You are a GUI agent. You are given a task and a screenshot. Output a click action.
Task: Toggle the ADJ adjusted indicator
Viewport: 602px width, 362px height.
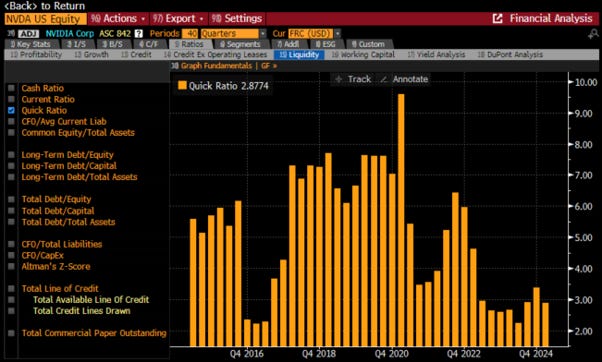28,34
